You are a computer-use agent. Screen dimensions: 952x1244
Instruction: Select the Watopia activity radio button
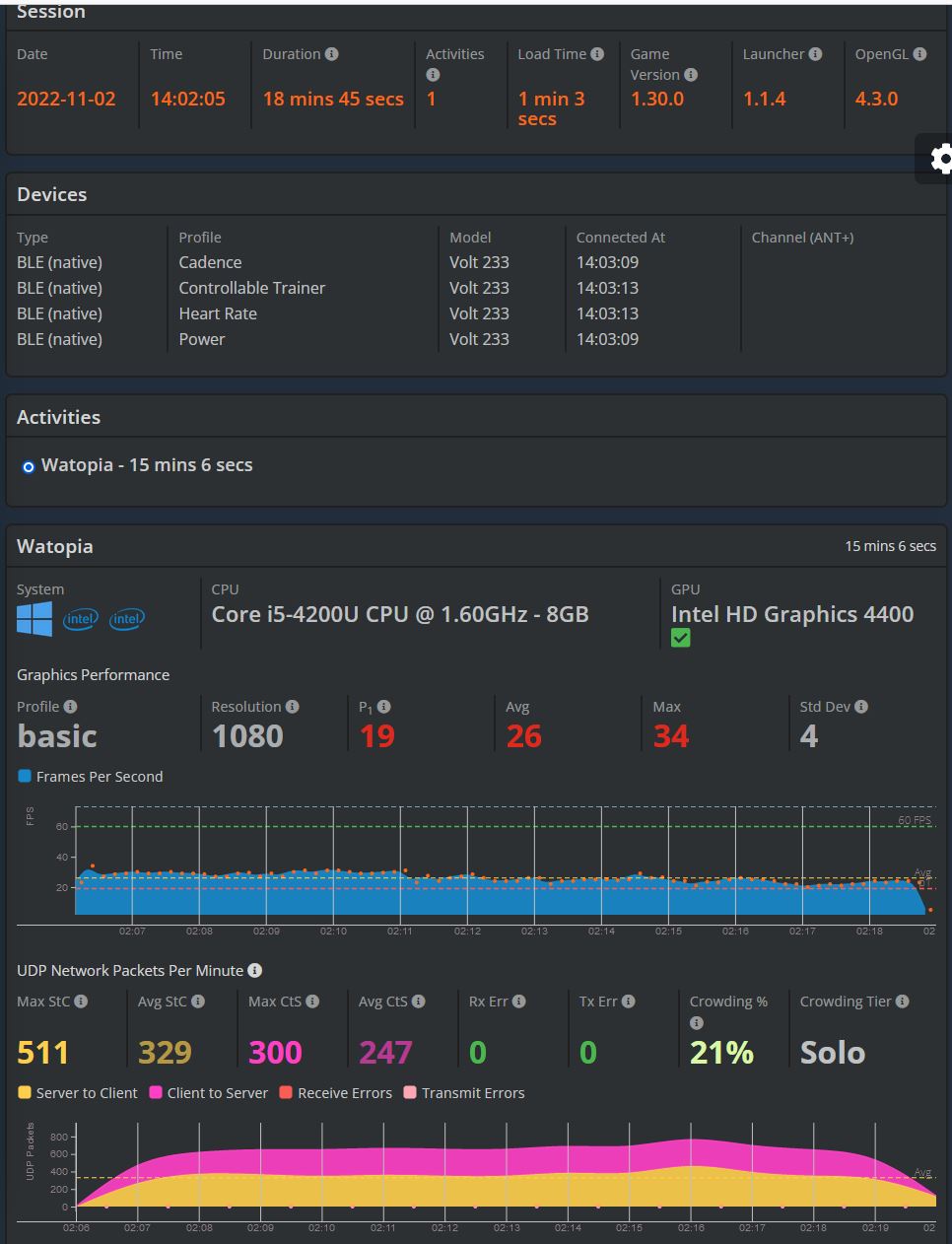click(x=28, y=466)
